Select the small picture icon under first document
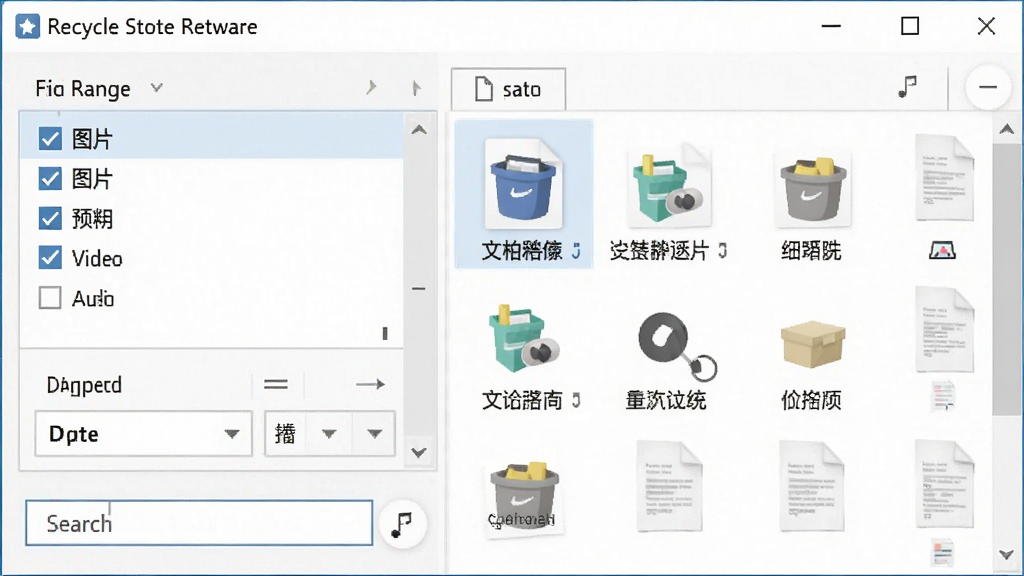This screenshot has height=576, width=1024. pyautogui.click(x=942, y=250)
